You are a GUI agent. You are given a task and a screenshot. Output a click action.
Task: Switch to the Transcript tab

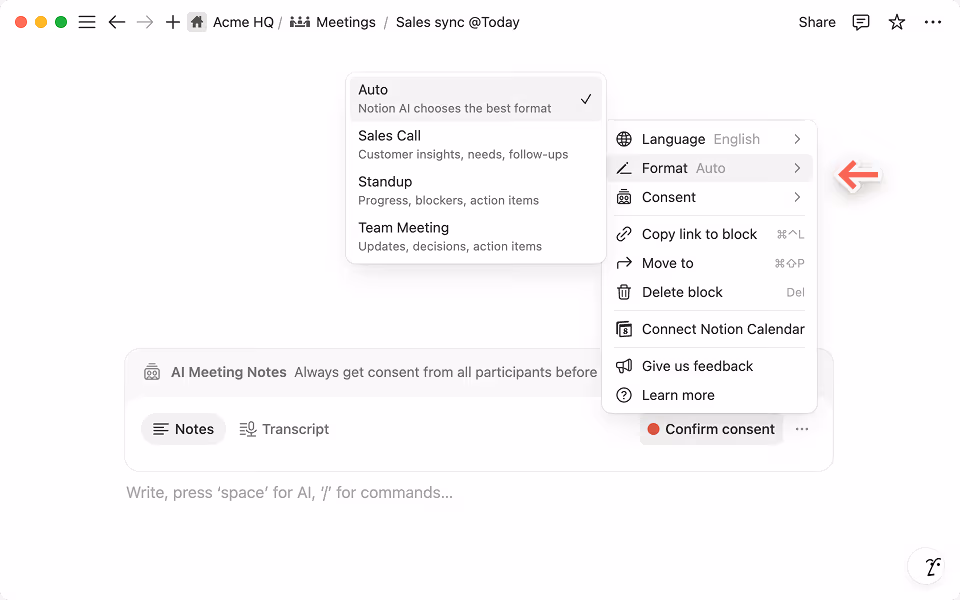coord(284,428)
